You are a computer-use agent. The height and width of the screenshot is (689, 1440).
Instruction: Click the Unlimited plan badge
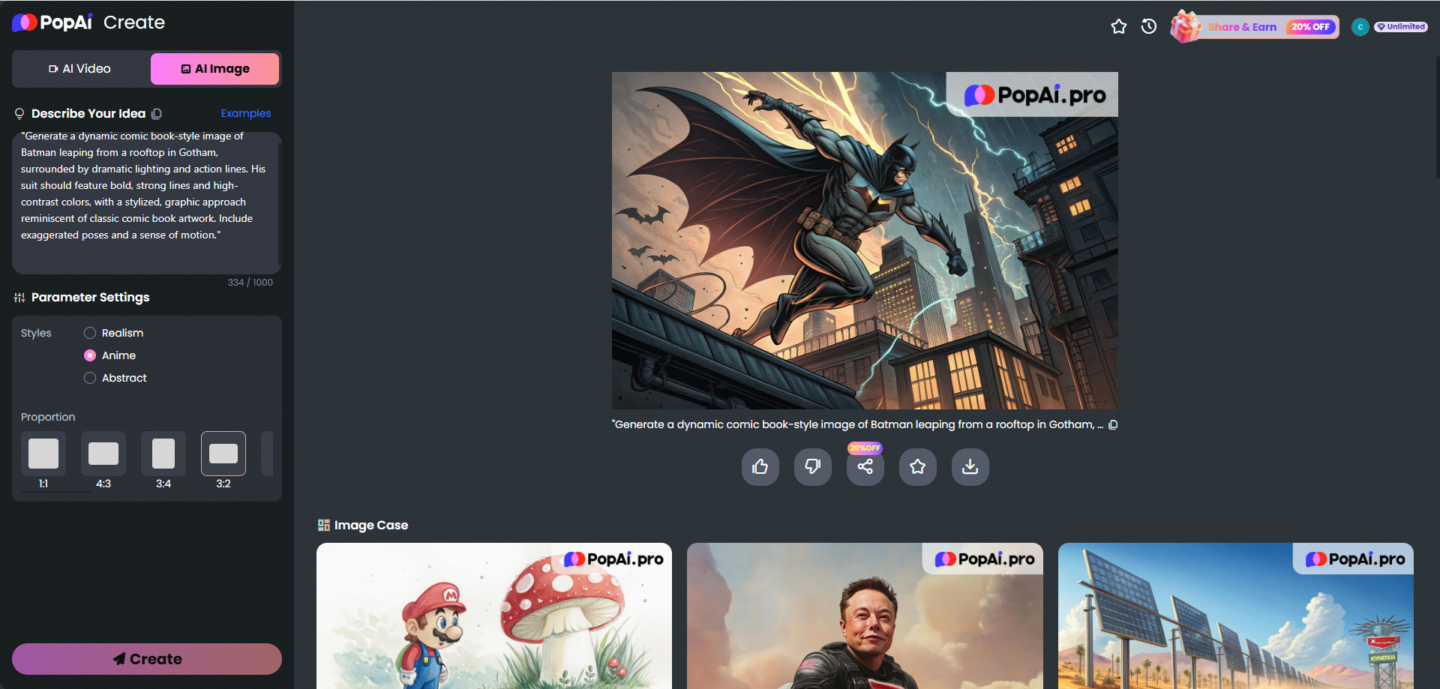point(1401,27)
